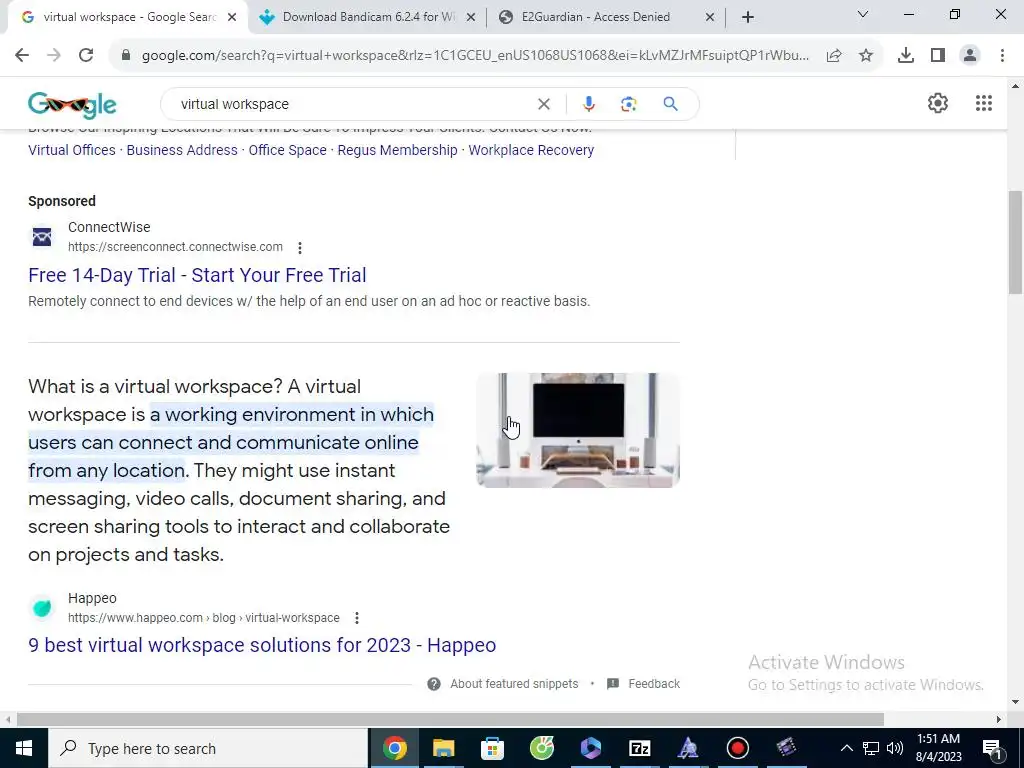Share this page icon in address bar

[834, 56]
